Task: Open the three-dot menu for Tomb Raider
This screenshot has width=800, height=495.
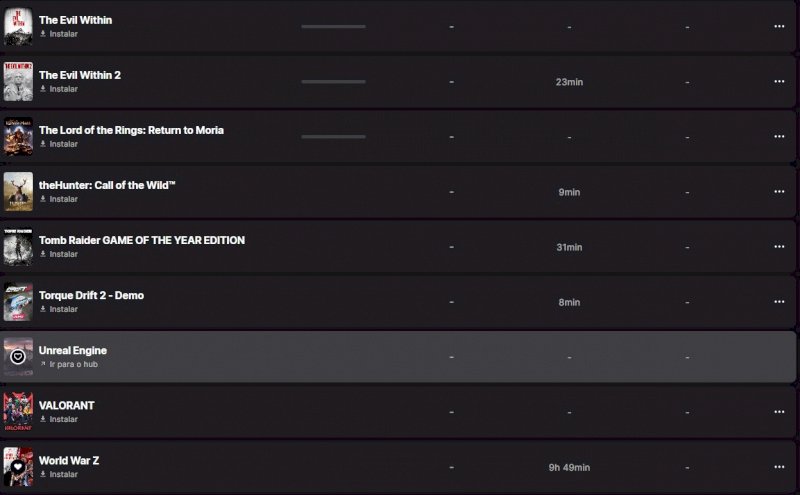Action: (779, 247)
